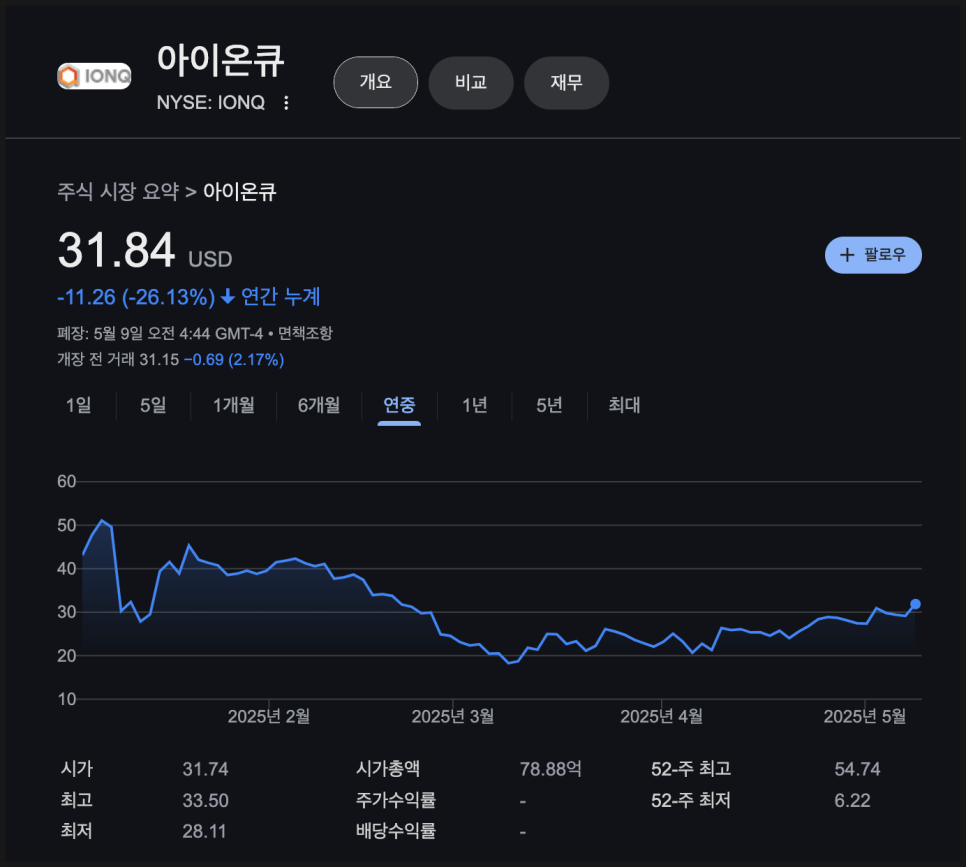Click the 시가총액 value 78.88억
Viewport: 966px width, 867px height.
pos(551,769)
